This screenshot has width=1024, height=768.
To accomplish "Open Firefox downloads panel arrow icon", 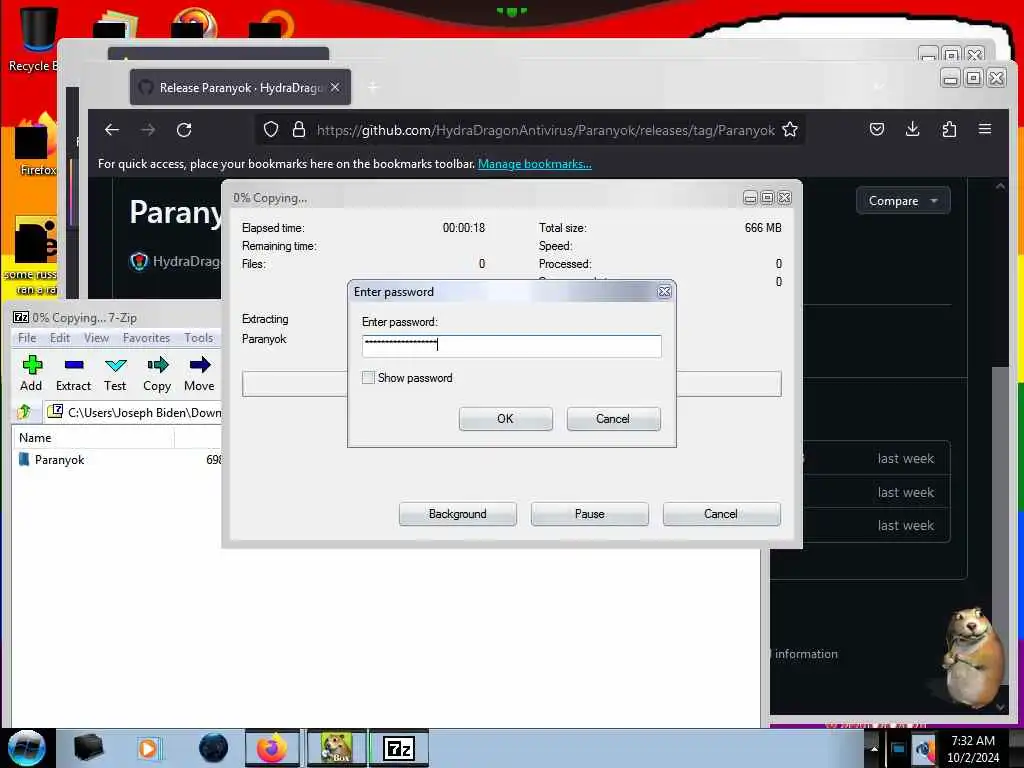I will click(913, 129).
